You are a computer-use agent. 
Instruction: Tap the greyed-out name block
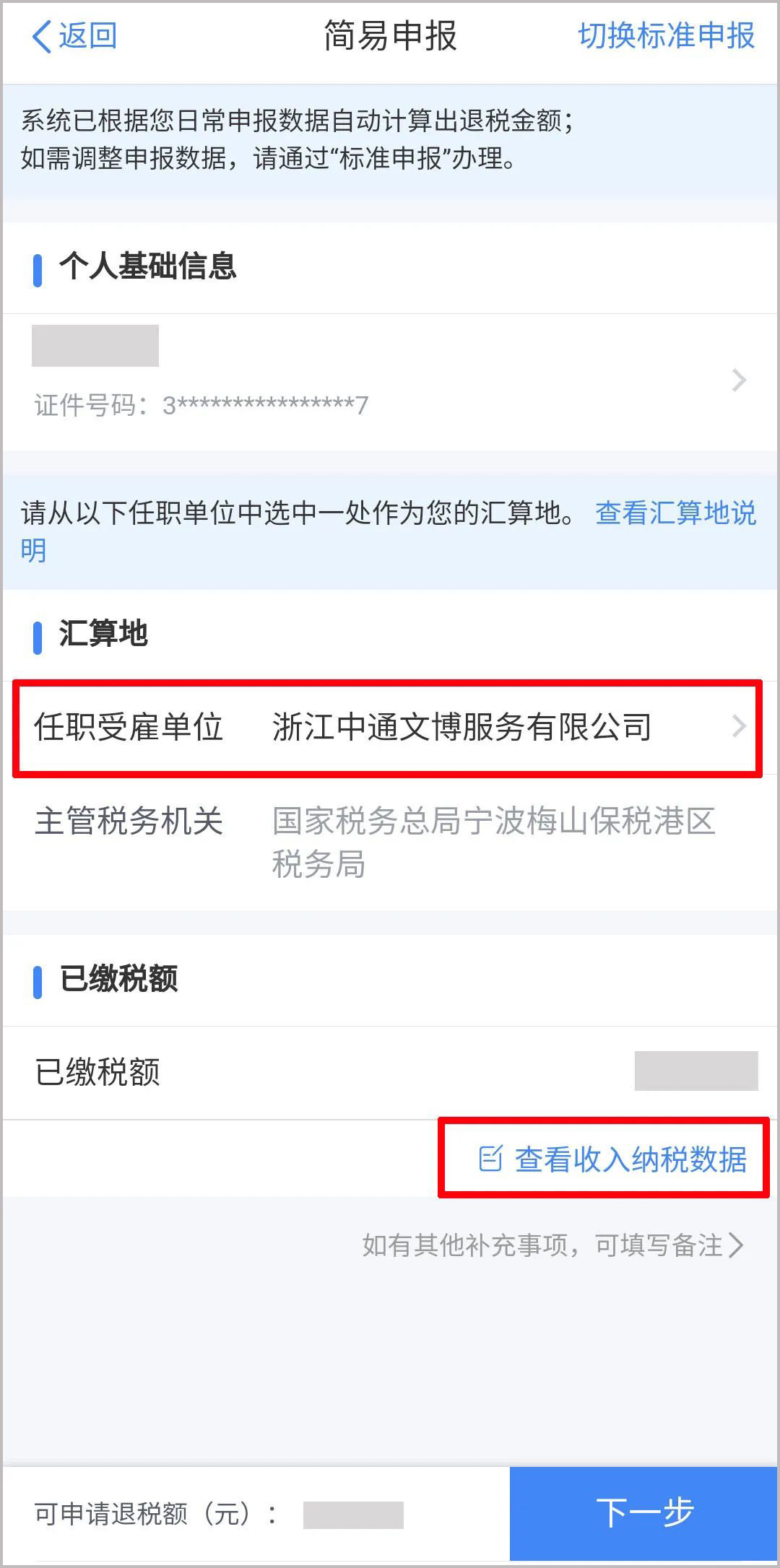pos(95,346)
